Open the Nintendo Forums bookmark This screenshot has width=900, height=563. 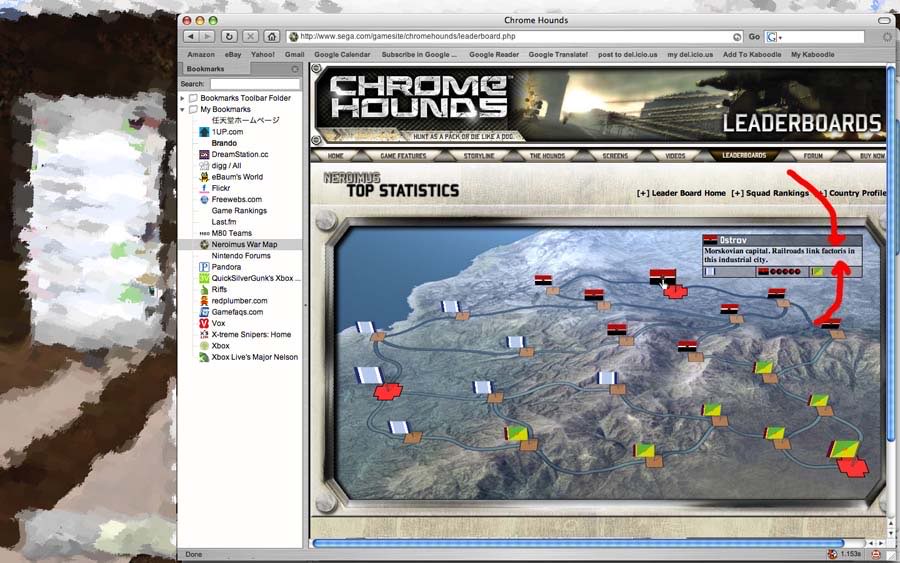(240, 256)
